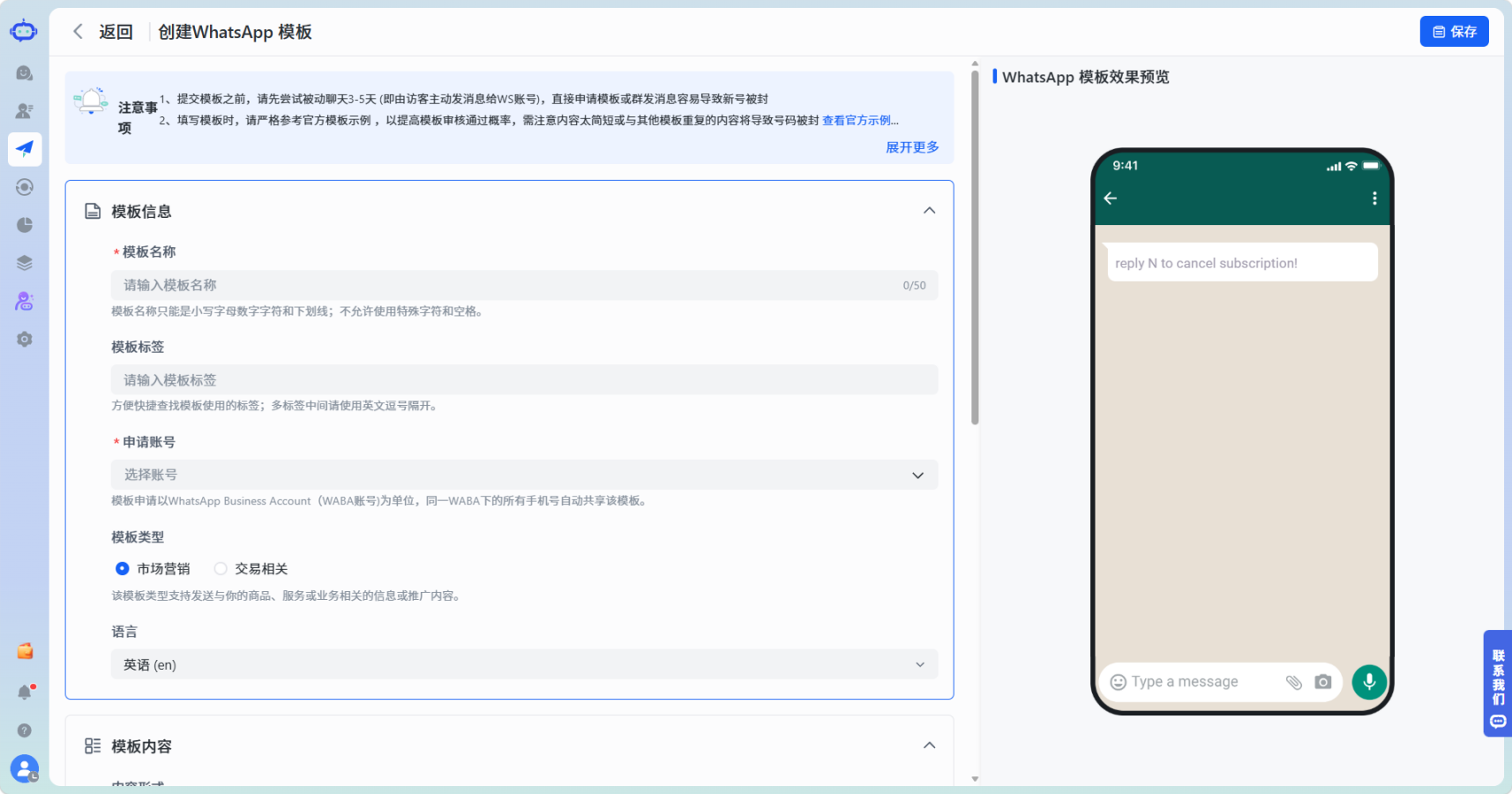Select the 交易相关 template type
The width and height of the screenshot is (1512, 794).
click(251, 569)
